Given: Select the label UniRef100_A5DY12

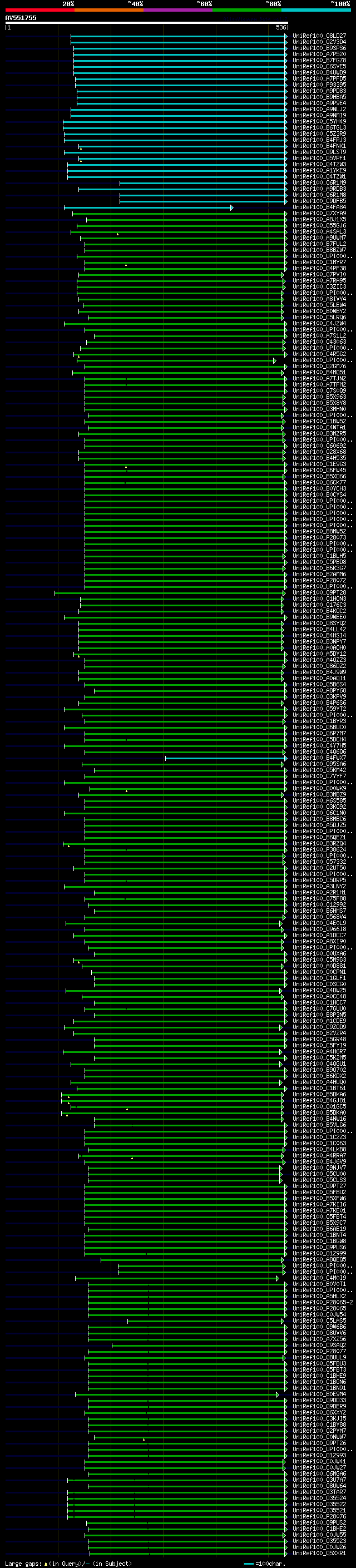Looking at the screenshot, I should point(319,654).
